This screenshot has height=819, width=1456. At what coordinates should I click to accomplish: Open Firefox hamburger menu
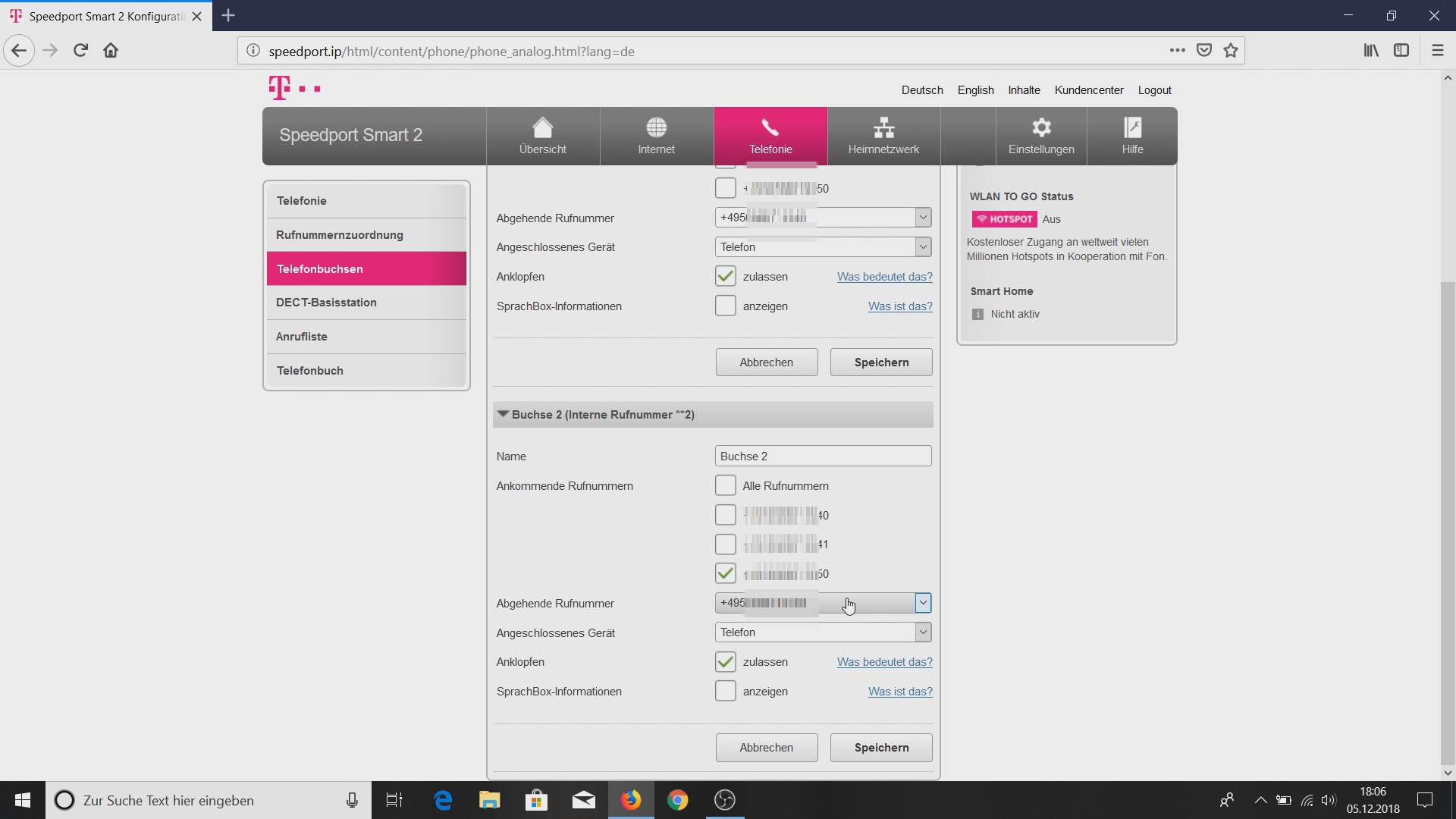click(x=1438, y=51)
